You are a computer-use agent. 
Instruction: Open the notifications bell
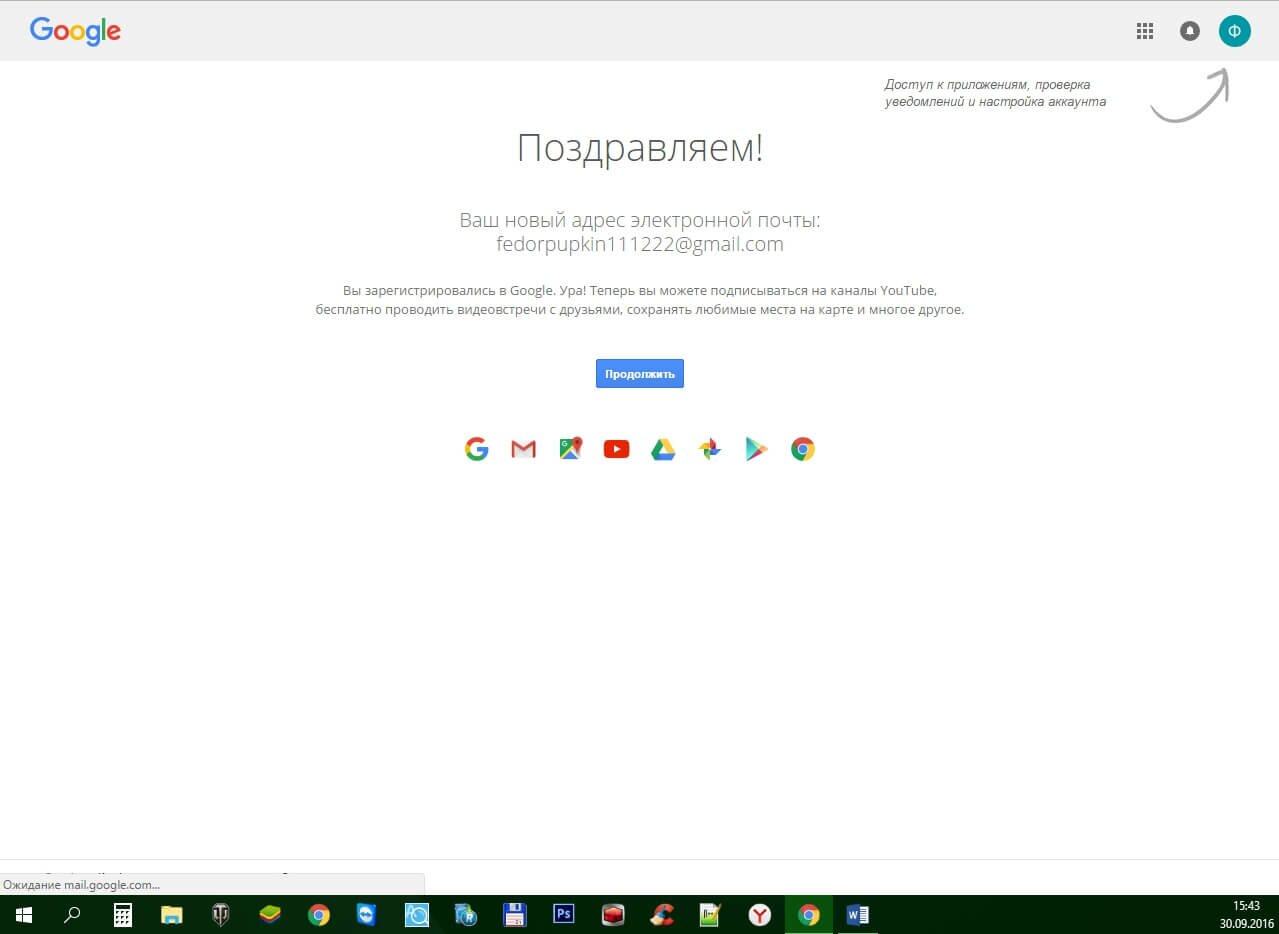(1189, 31)
